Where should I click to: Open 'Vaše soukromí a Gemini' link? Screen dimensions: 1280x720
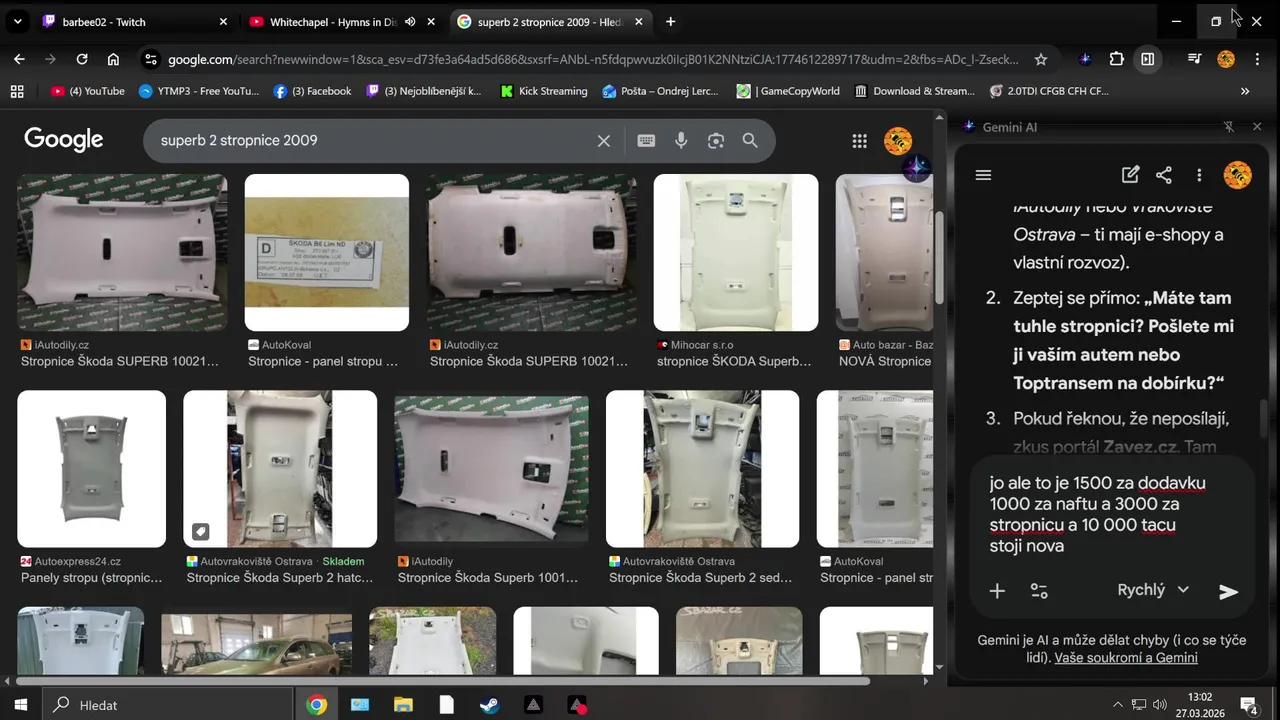pos(1126,657)
